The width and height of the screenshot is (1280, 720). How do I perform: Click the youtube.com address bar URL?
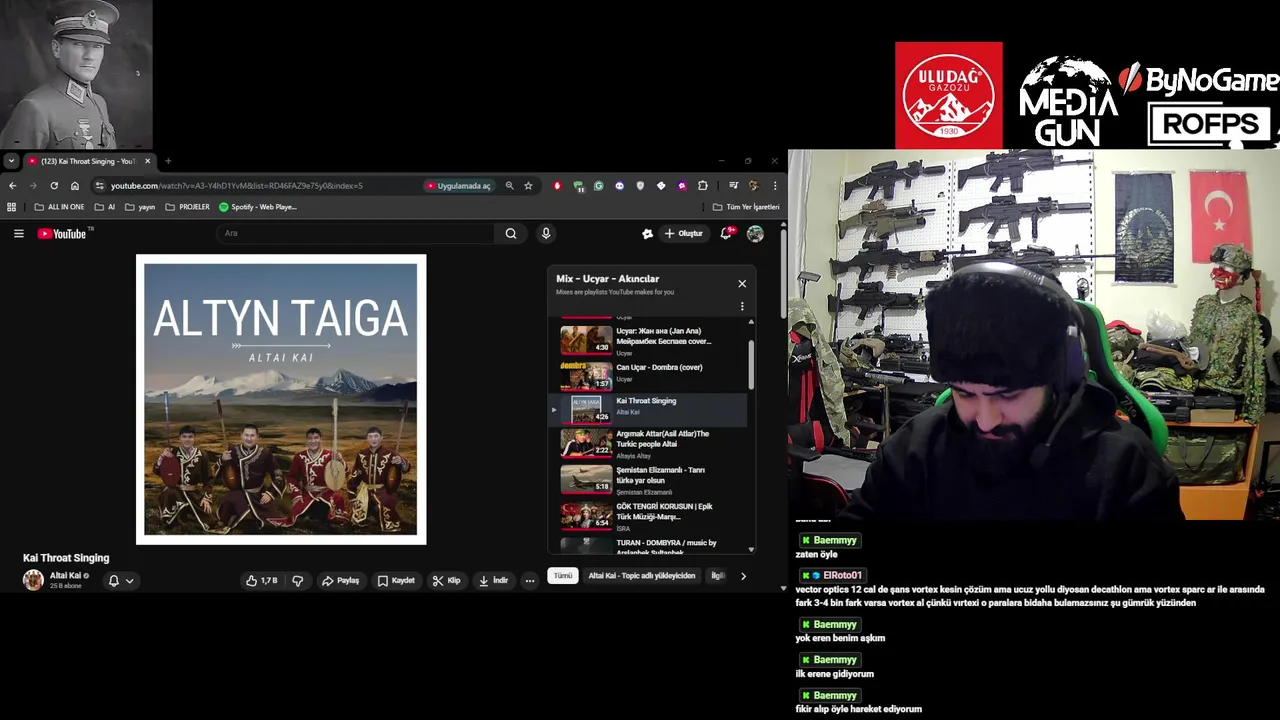pyautogui.click(x=236, y=185)
